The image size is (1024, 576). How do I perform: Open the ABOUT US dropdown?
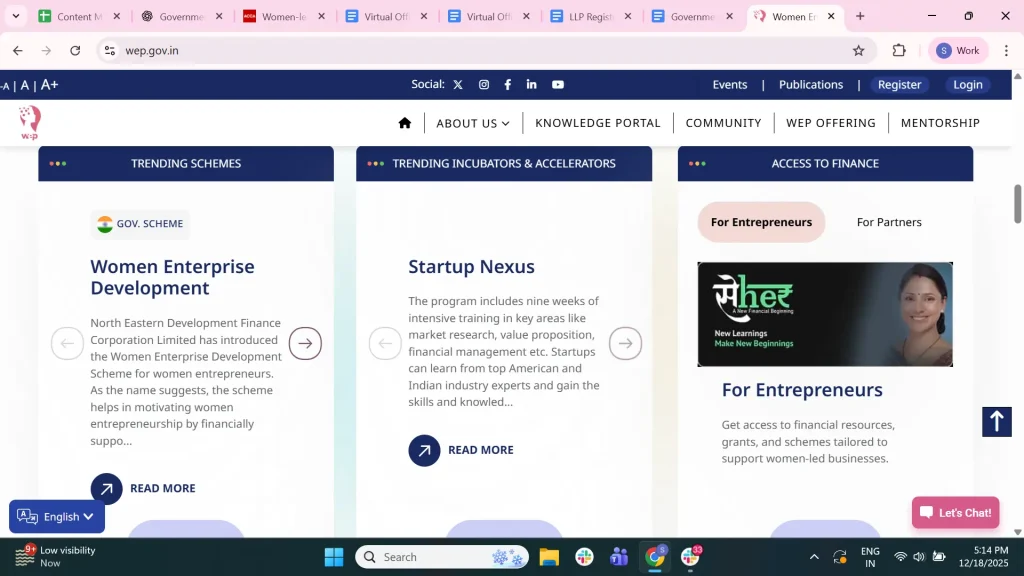click(472, 122)
